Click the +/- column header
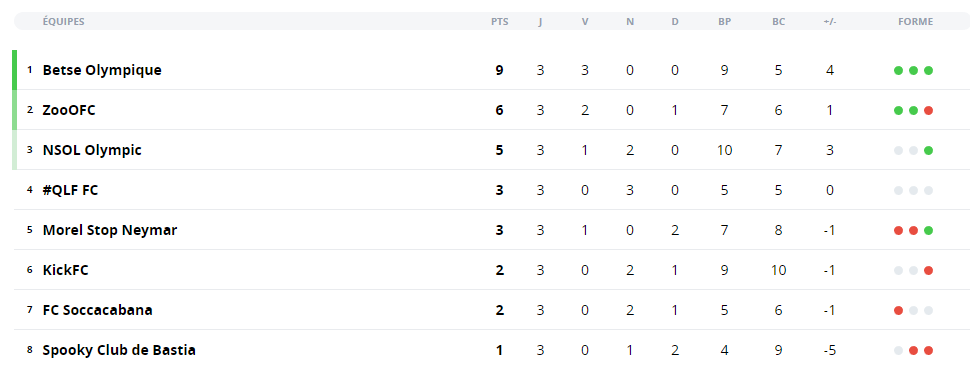 pyautogui.click(x=830, y=22)
